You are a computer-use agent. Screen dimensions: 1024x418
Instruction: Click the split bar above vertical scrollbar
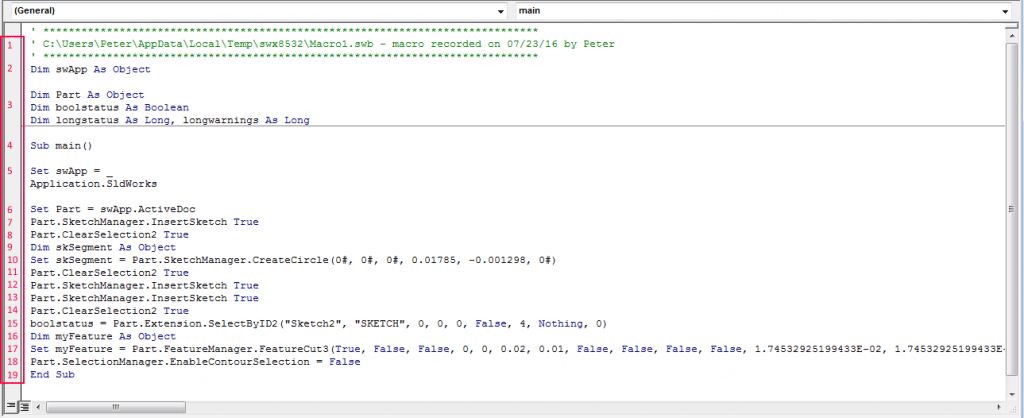click(1011, 26)
